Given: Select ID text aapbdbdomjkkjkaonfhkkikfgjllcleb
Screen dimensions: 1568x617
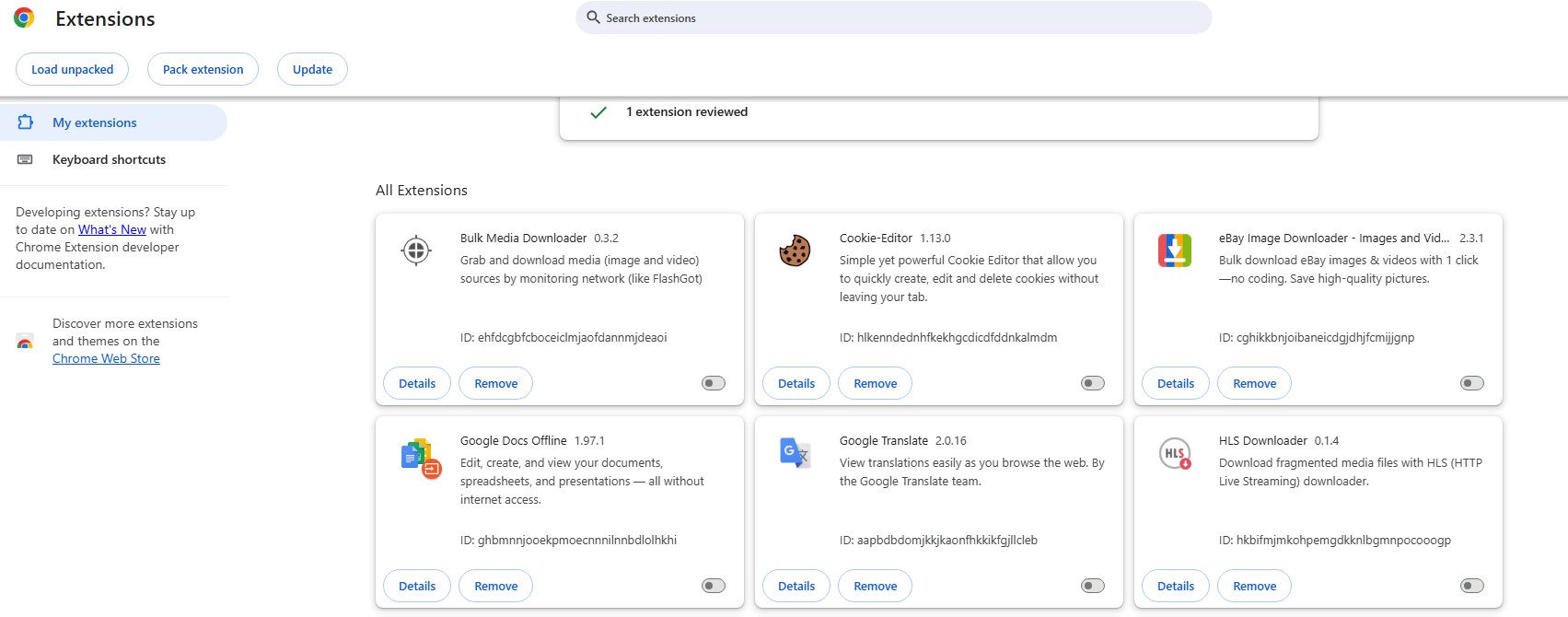Looking at the screenshot, I should (947, 540).
